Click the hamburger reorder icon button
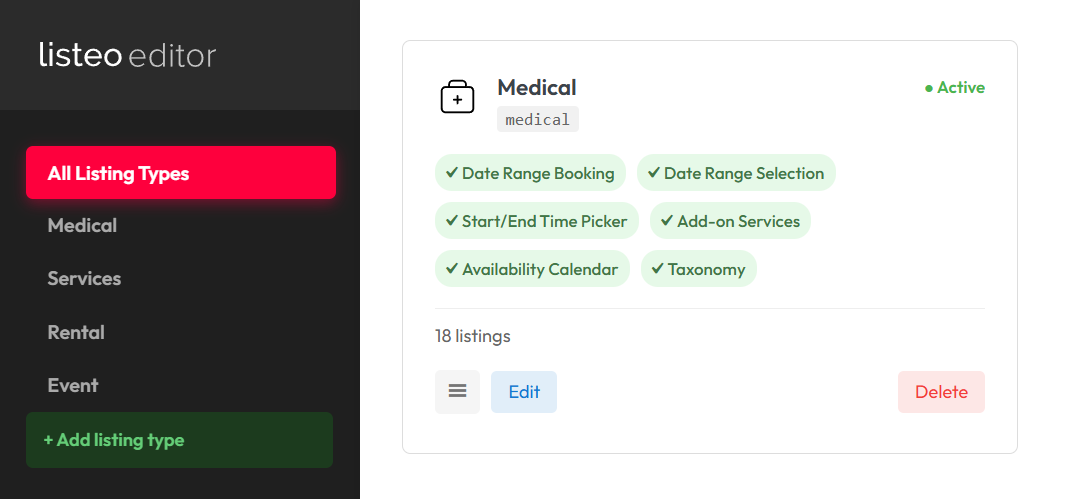The image size is (1065, 499). 457,392
